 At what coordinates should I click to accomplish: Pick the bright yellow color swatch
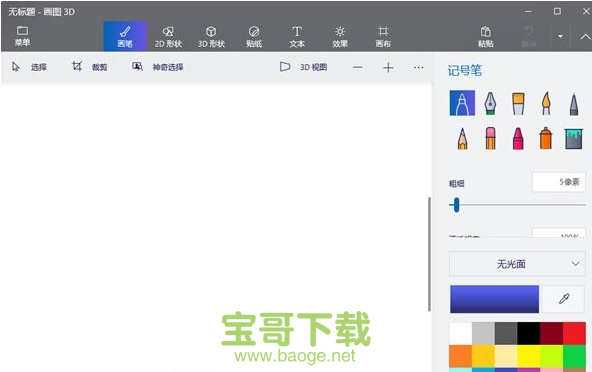pos(529,356)
